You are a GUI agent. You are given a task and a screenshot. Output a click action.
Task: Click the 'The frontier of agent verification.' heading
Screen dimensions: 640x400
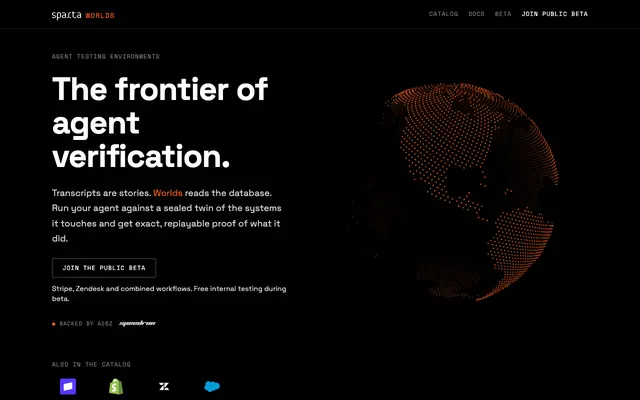[x=160, y=122]
